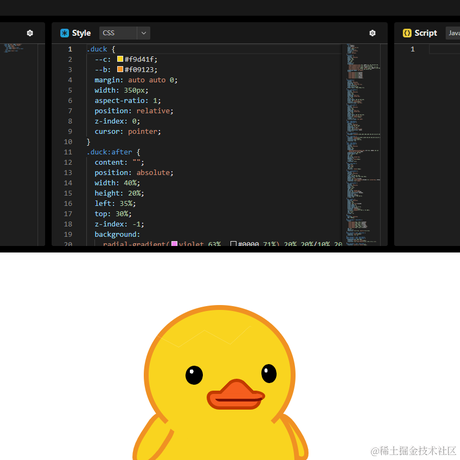Open the Script language dropdown
Screen dimensions: 460x460
click(453, 33)
